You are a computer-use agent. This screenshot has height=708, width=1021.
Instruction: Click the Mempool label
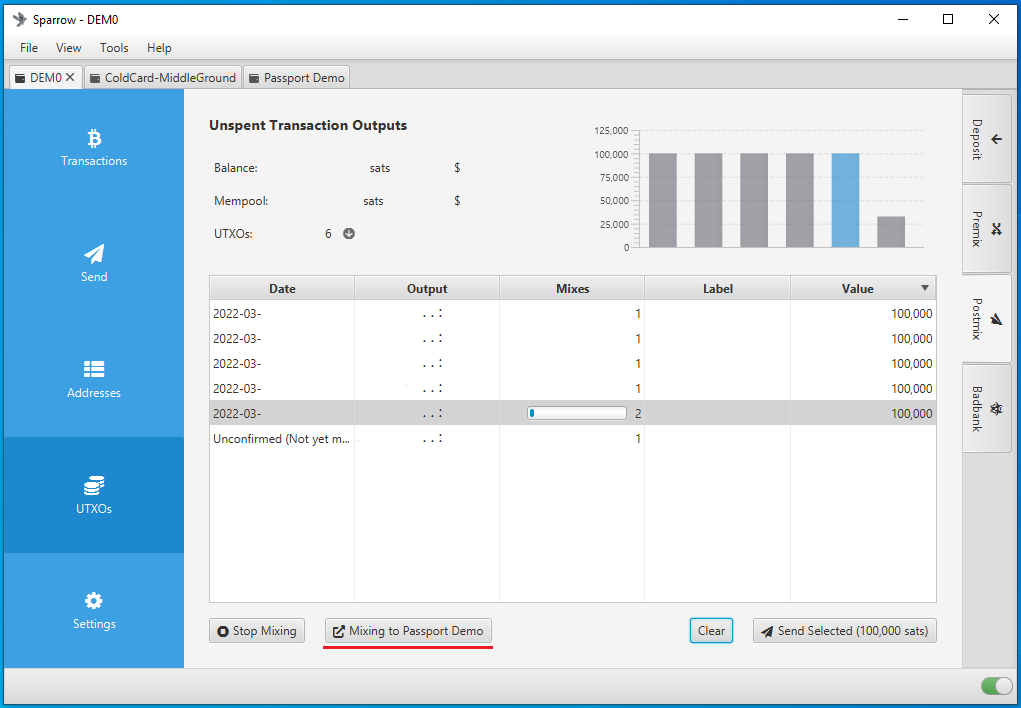[x=241, y=201]
